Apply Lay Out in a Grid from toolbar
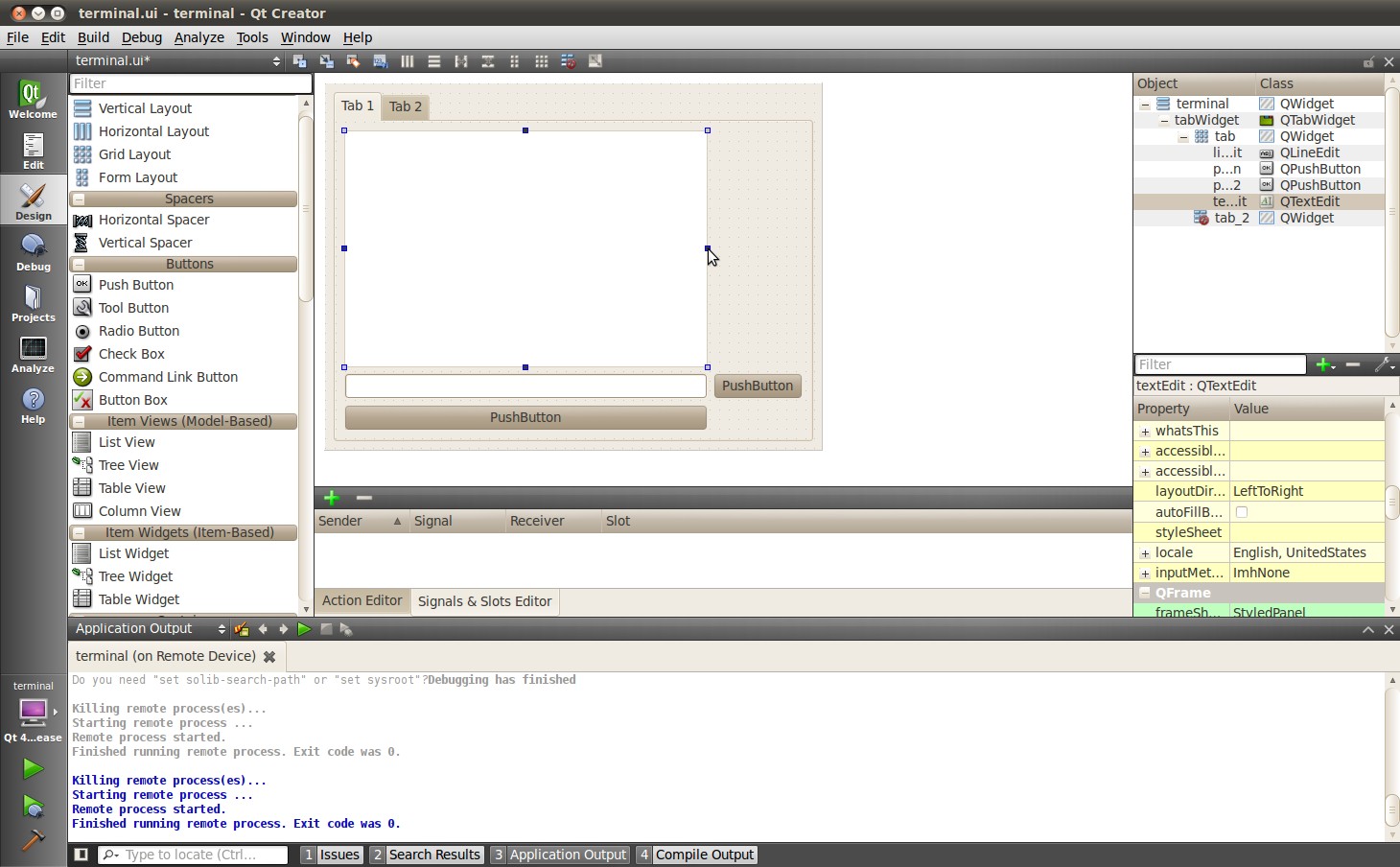This screenshot has height=867, width=1400. click(x=542, y=60)
